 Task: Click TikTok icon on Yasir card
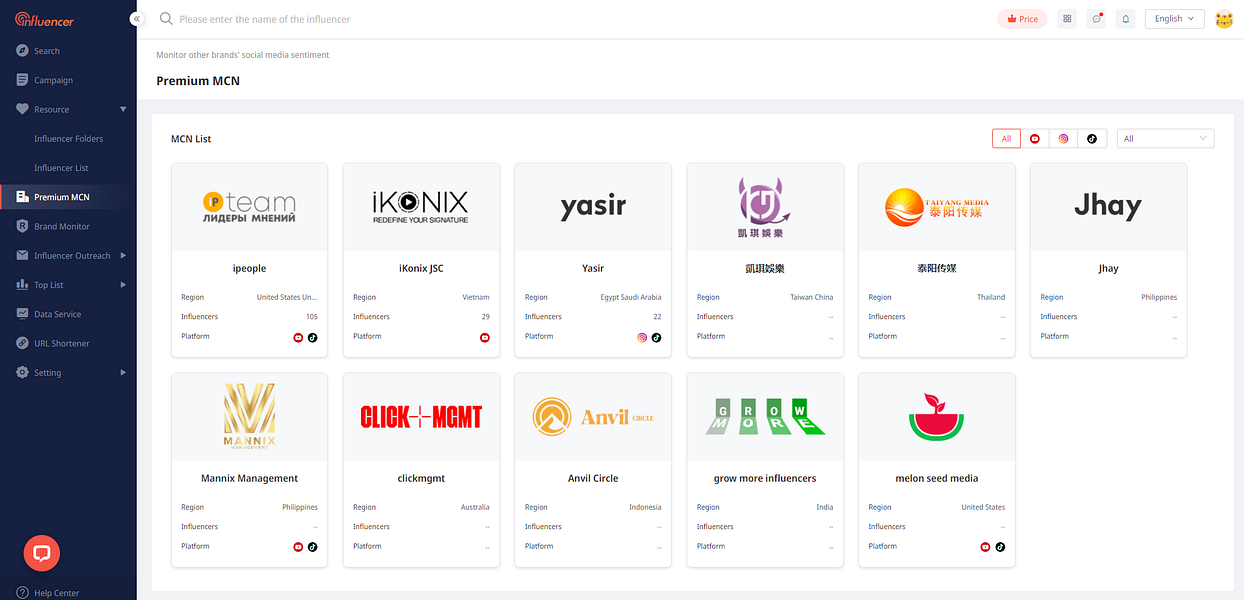656,337
